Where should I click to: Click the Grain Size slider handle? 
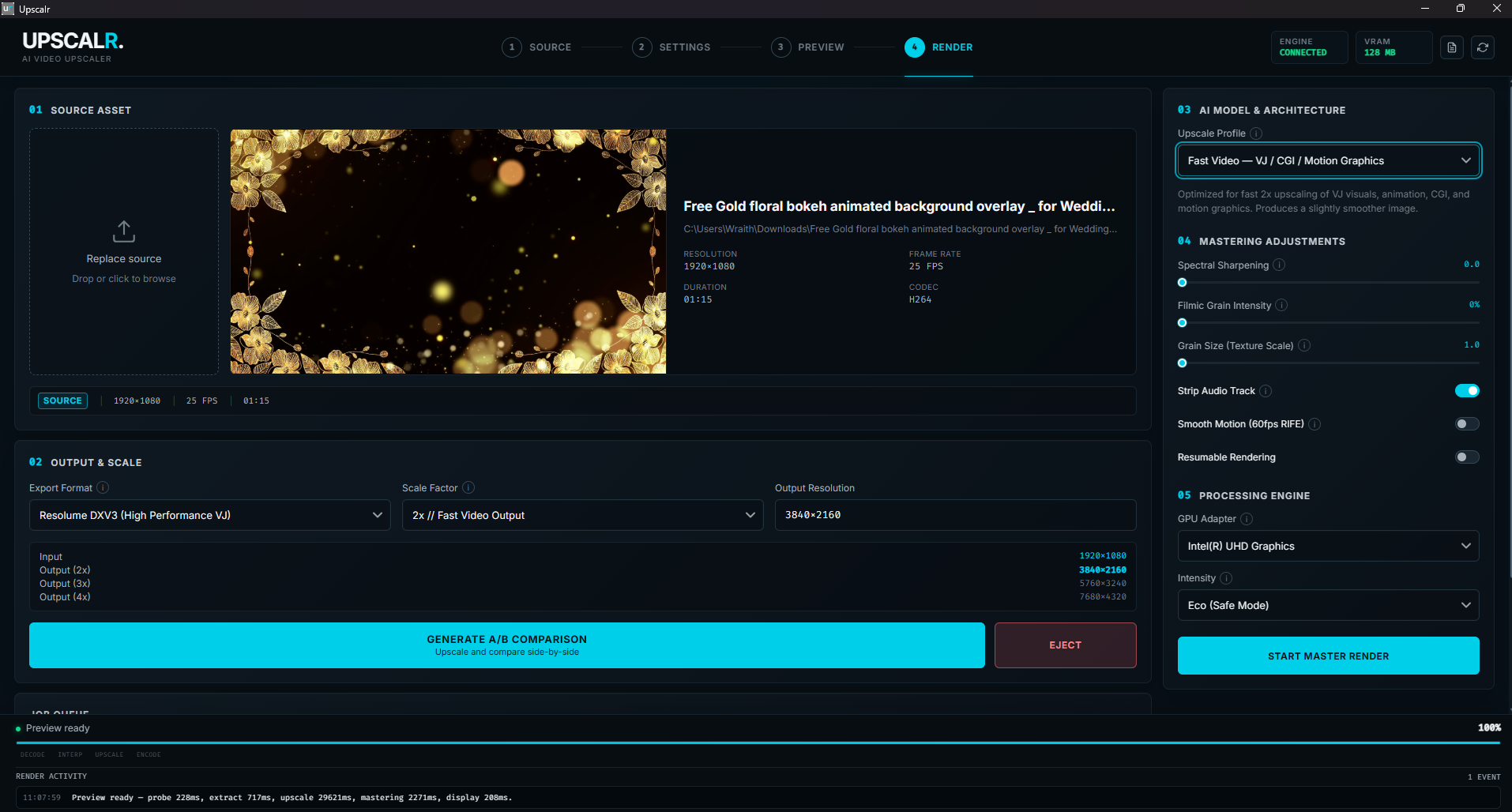1182,363
